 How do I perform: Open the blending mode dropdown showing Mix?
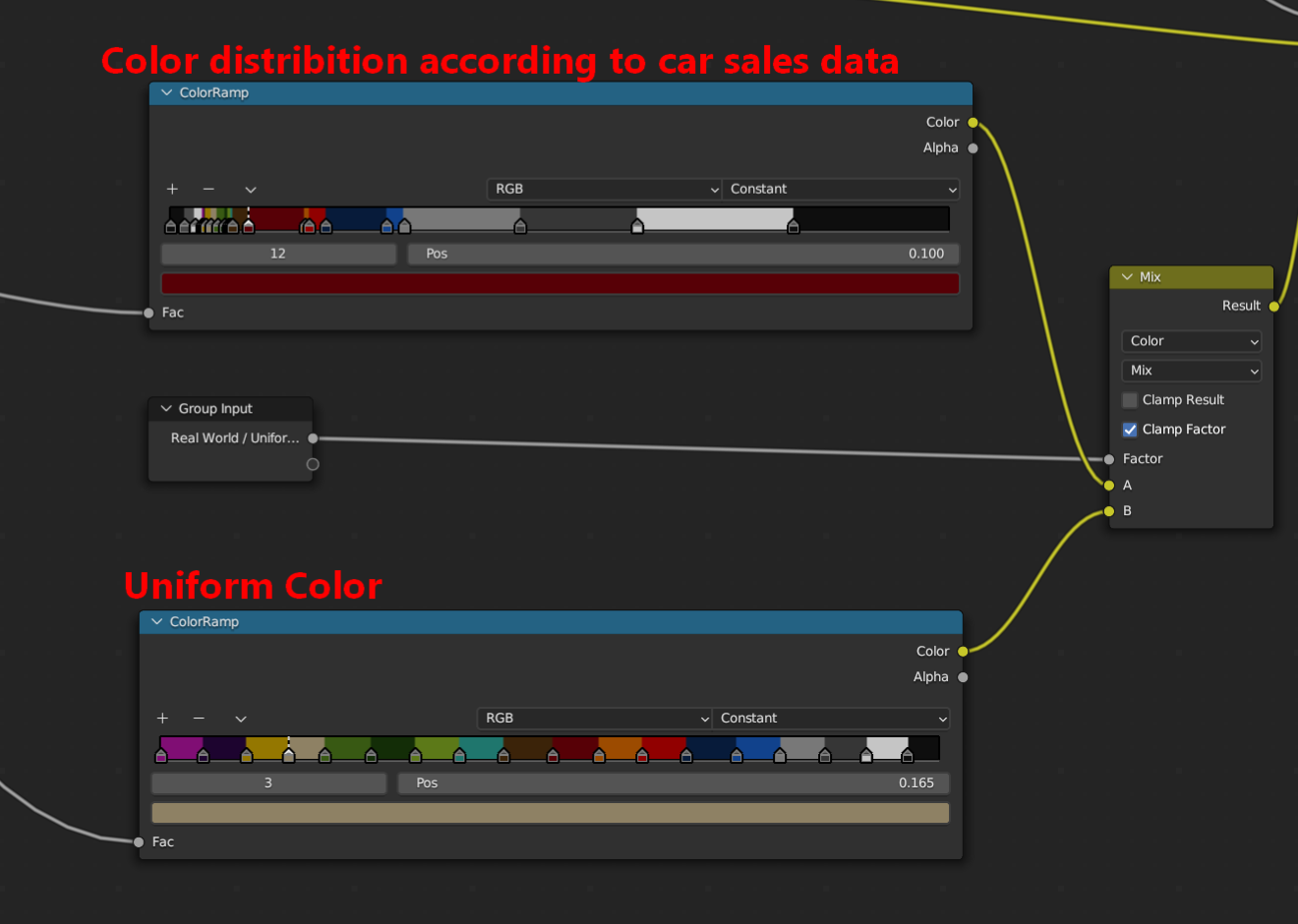tap(1191, 371)
